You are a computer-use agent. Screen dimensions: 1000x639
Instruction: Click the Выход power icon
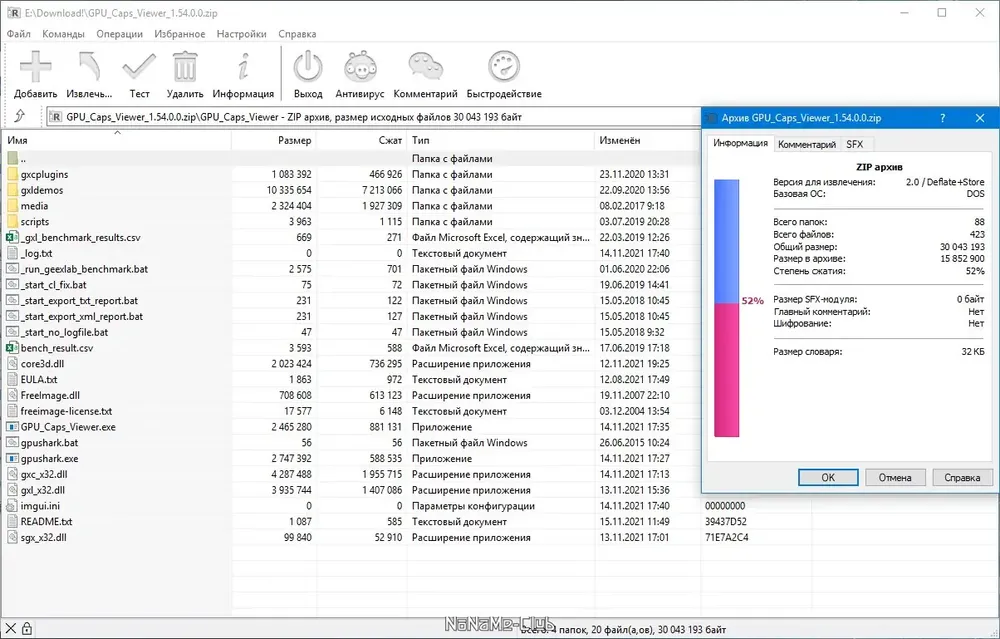click(308, 66)
